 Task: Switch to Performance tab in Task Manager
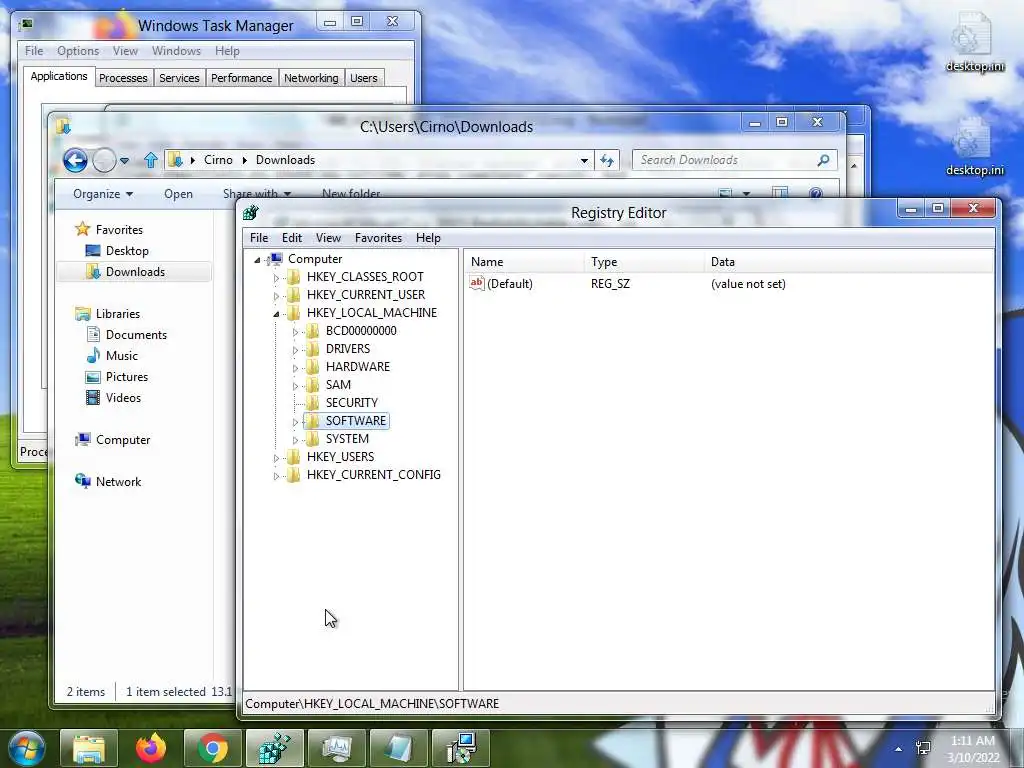[241, 78]
